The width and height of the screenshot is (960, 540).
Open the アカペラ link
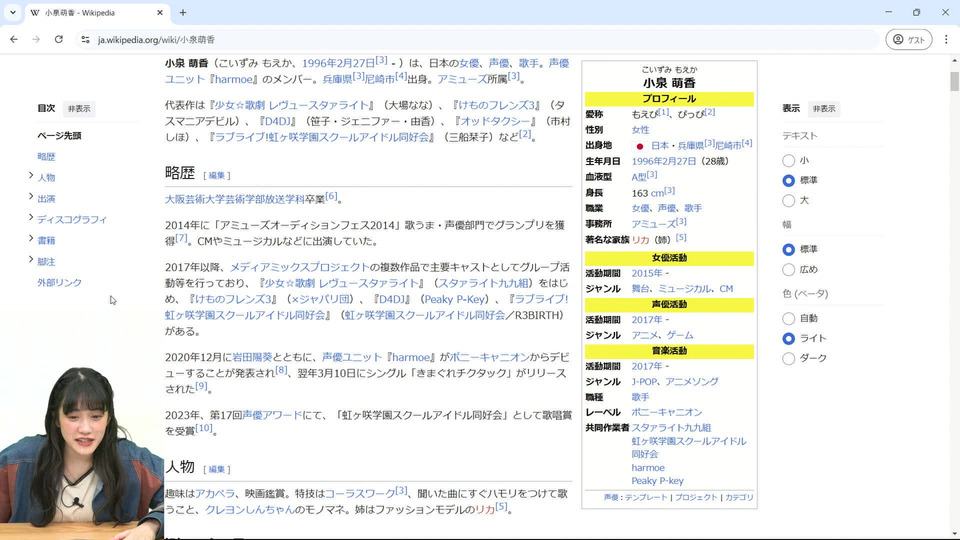(x=215, y=493)
